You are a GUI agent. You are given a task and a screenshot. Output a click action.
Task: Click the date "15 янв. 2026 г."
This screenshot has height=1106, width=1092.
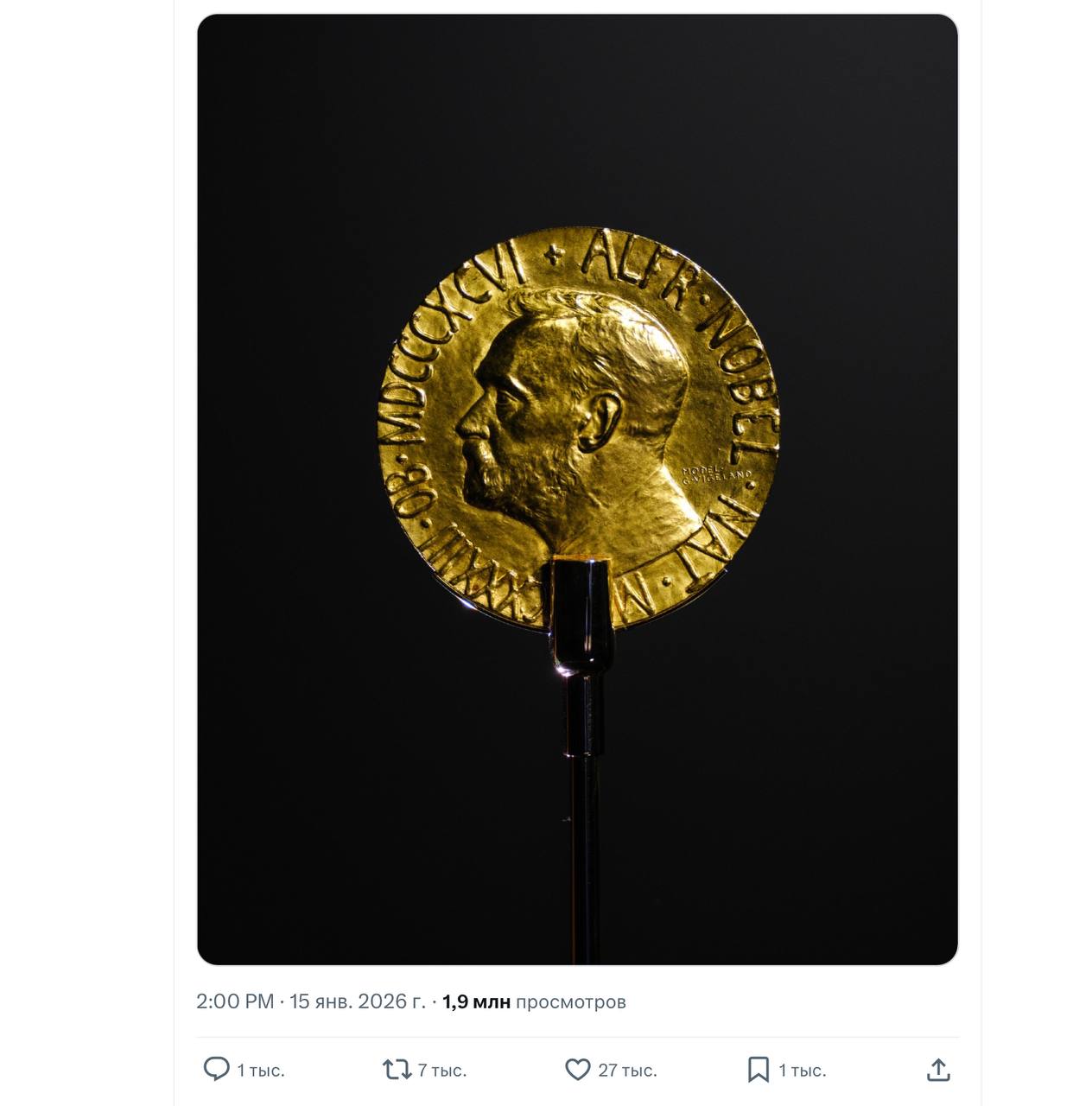pyautogui.click(x=358, y=1001)
